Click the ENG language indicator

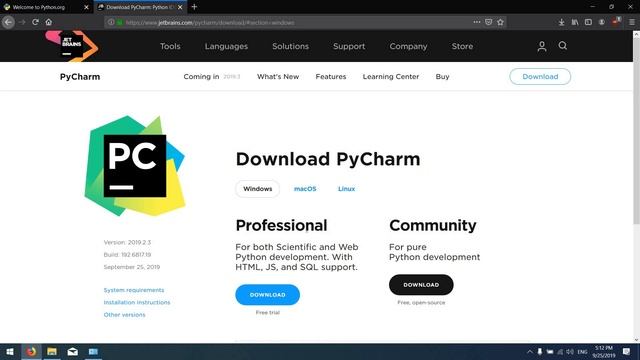pyautogui.click(x=582, y=352)
